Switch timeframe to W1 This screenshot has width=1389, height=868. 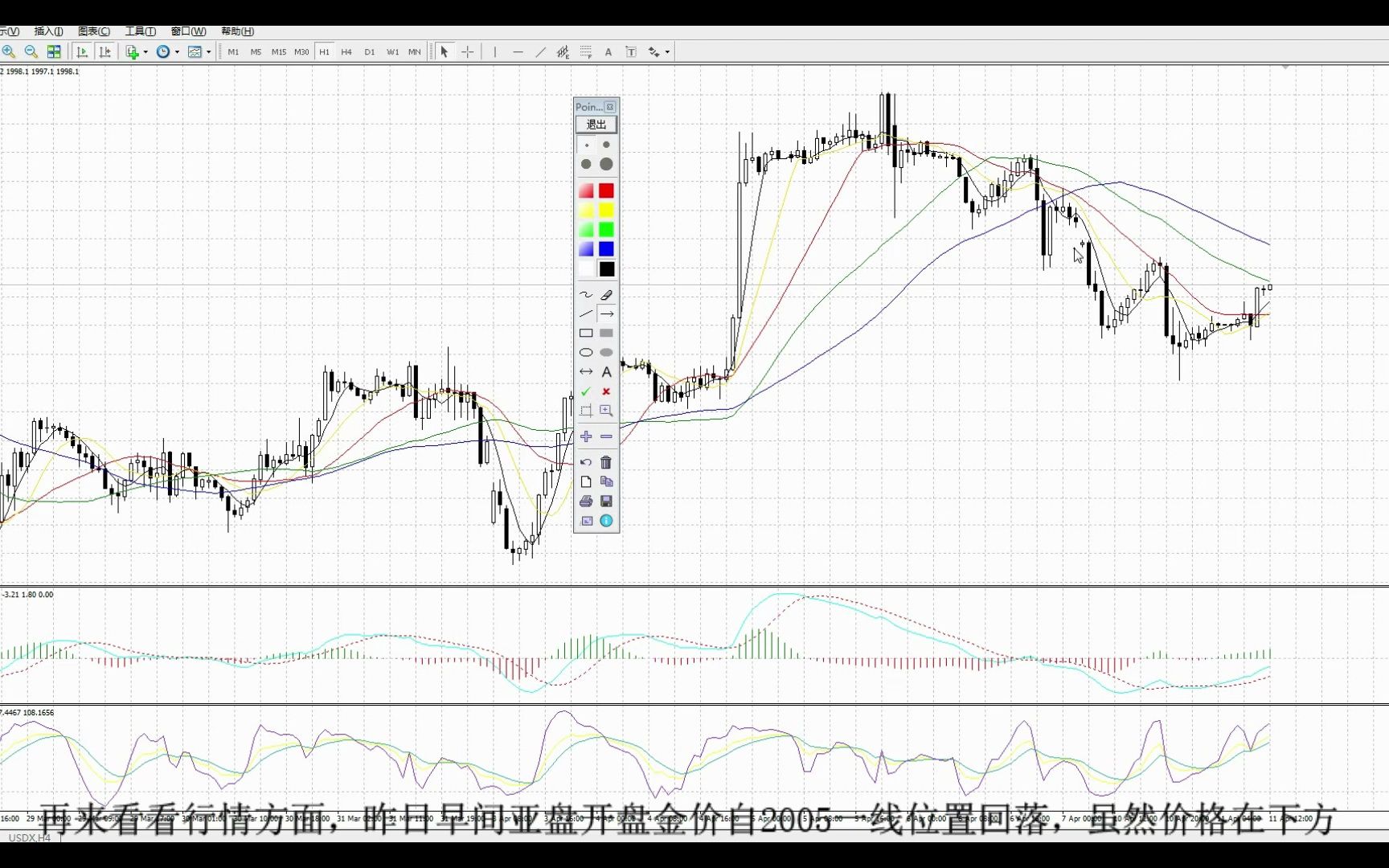coord(392,51)
